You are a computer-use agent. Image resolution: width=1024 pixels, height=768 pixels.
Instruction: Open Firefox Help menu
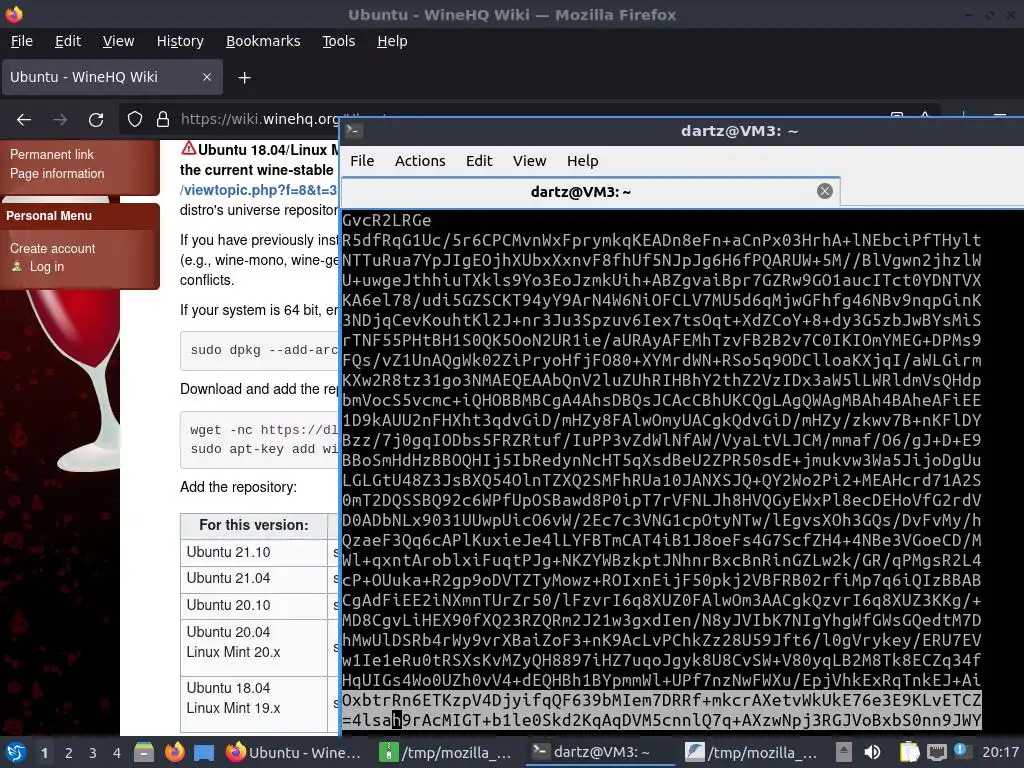(x=392, y=41)
